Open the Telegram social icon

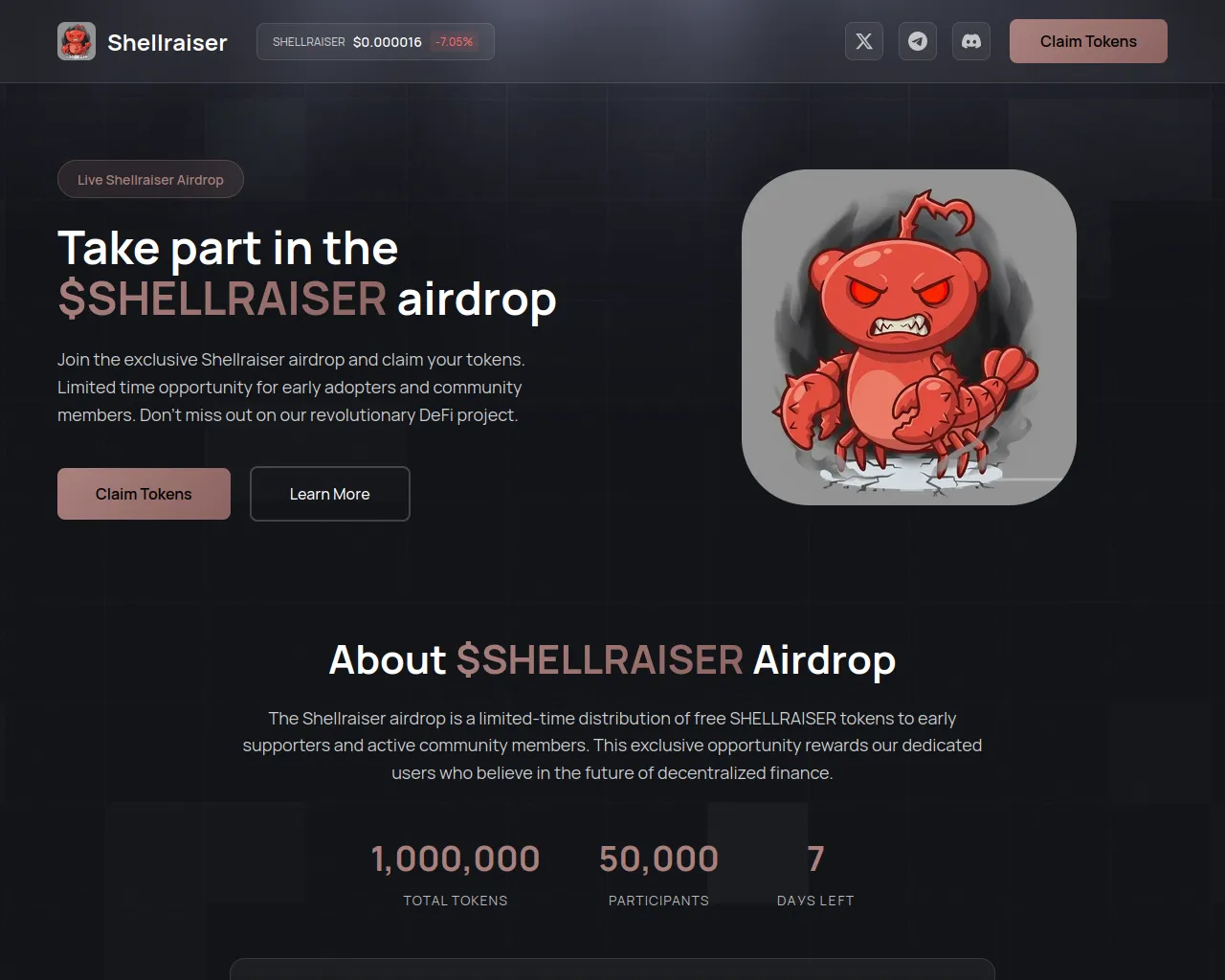918,41
